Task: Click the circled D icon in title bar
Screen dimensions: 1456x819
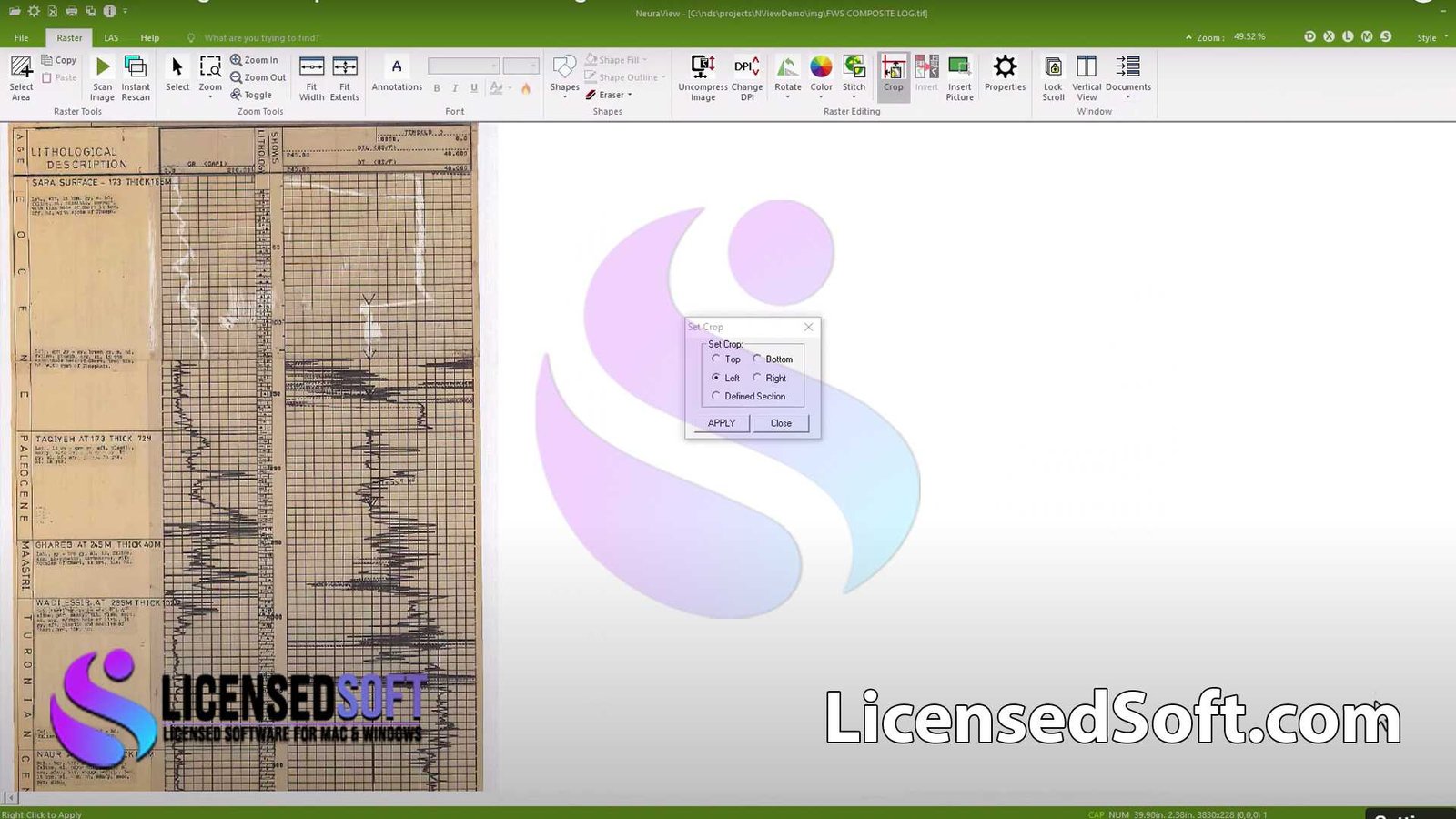Action: click(x=1309, y=36)
